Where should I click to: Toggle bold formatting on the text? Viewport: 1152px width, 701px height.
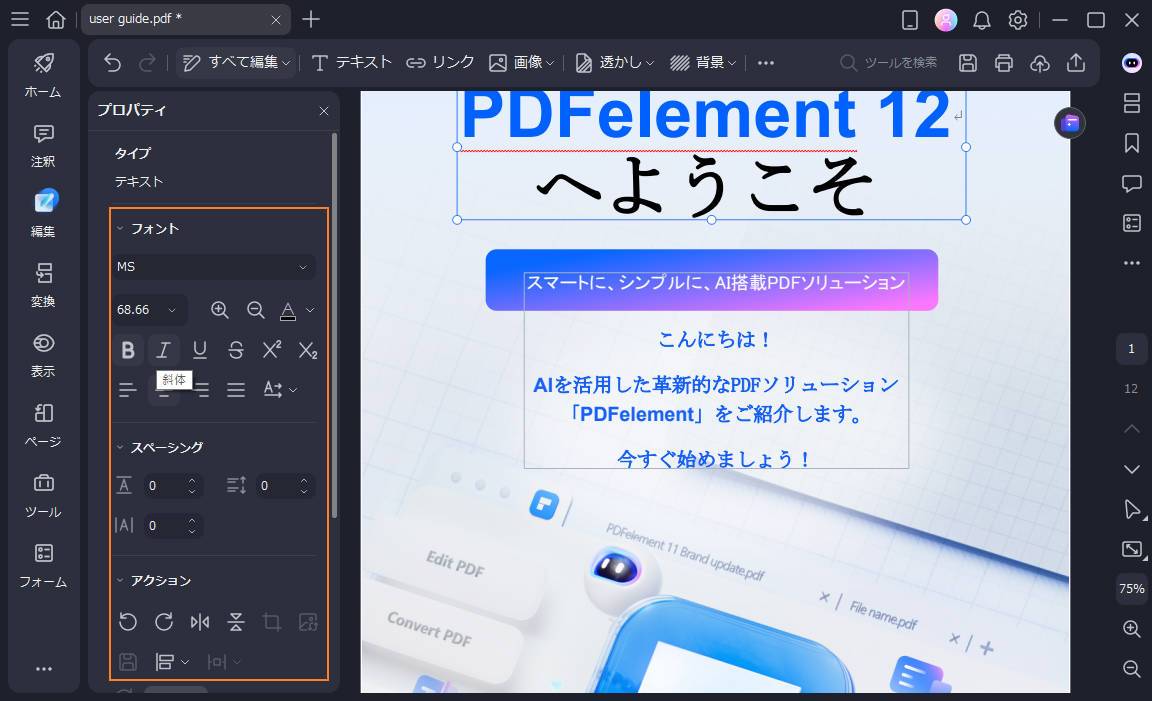(x=128, y=349)
